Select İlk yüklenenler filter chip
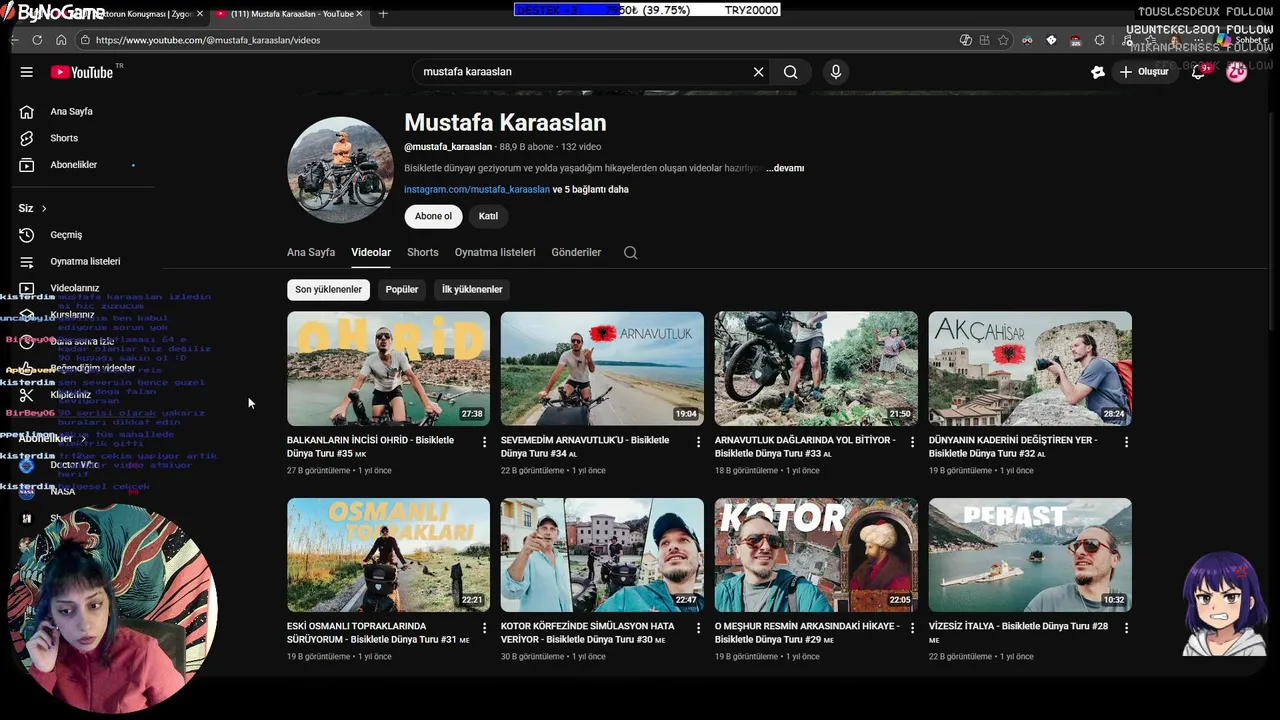The image size is (1280, 720). [472, 290]
